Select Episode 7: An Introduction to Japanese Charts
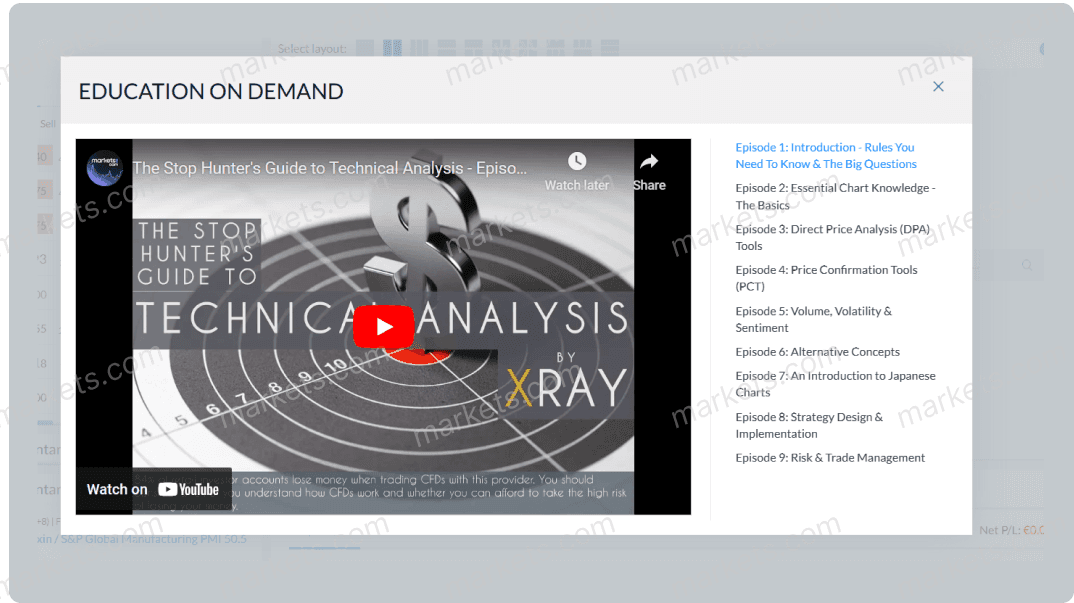Image resolution: width=1074 pixels, height=603 pixels. pos(835,383)
